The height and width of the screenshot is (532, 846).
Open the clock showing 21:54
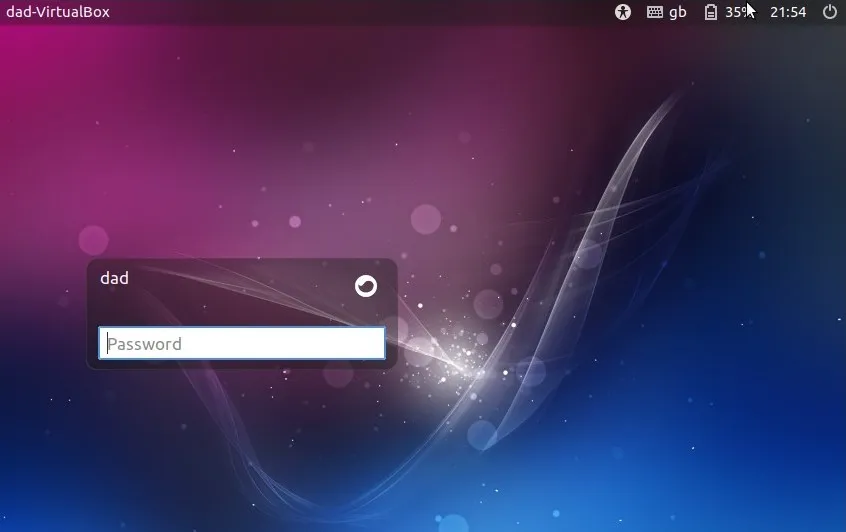tap(788, 12)
